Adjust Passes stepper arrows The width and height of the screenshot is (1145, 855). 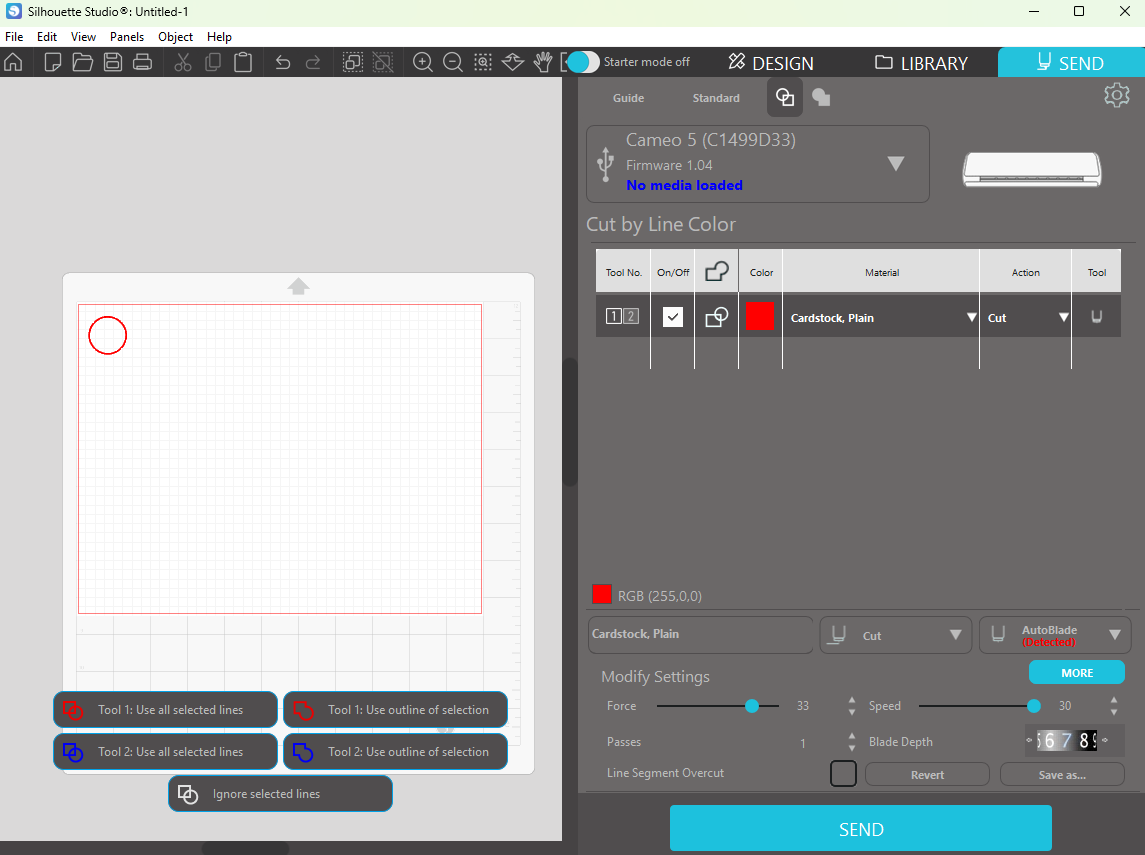[851, 742]
